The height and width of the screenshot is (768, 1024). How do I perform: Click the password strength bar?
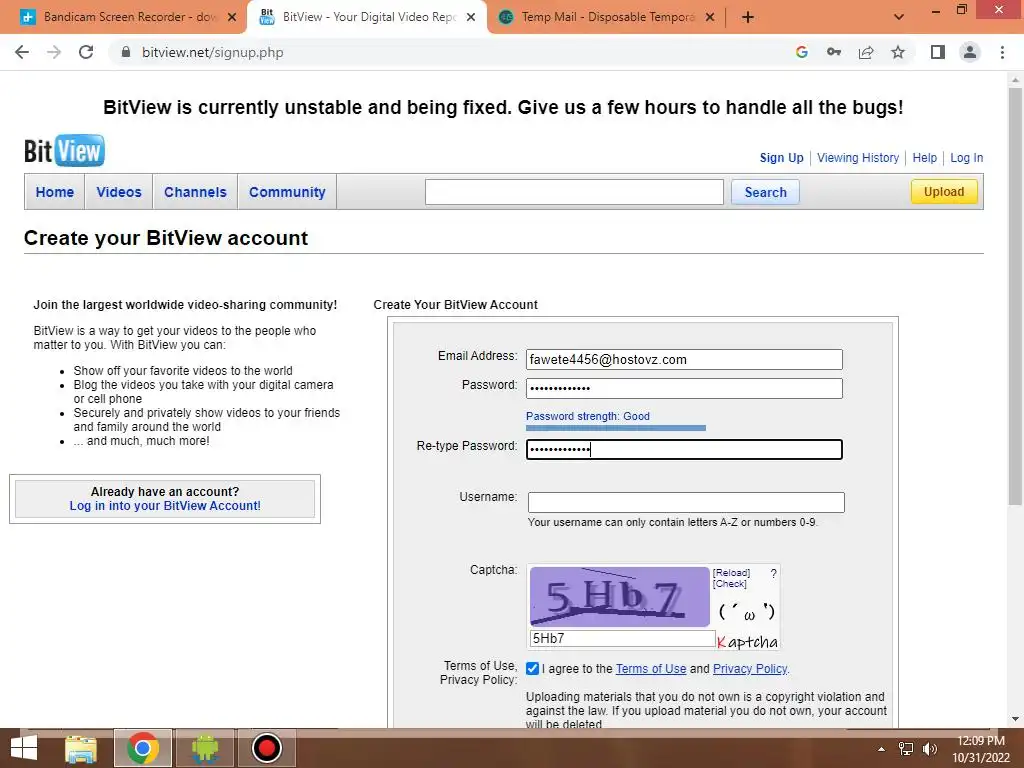point(616,428)
